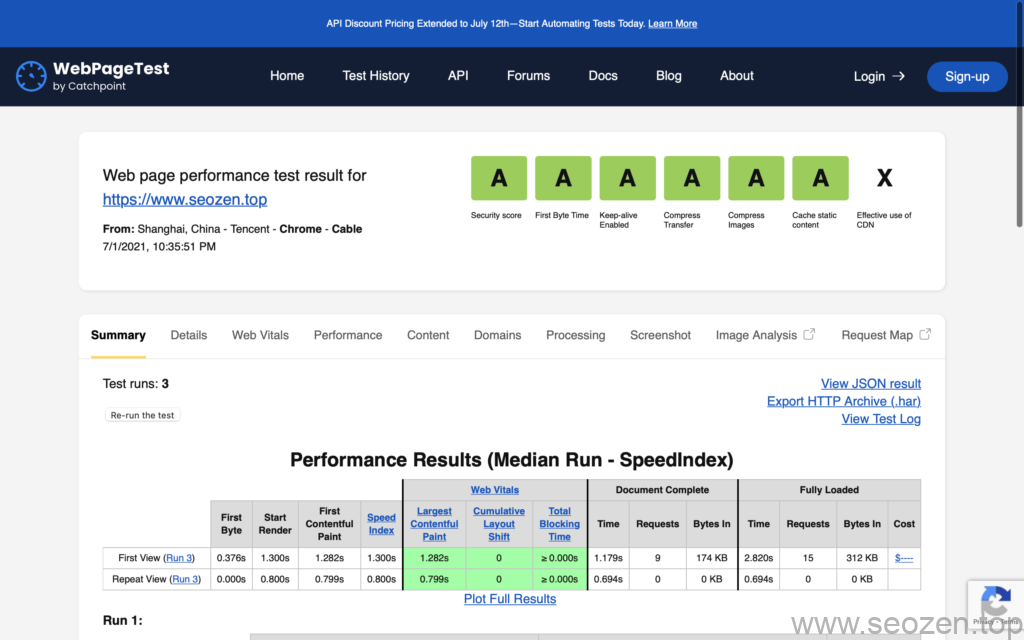Switch to the Details tab
Image resolution: width=1024 pixels, height=640 pixels.
pos(189,335)
